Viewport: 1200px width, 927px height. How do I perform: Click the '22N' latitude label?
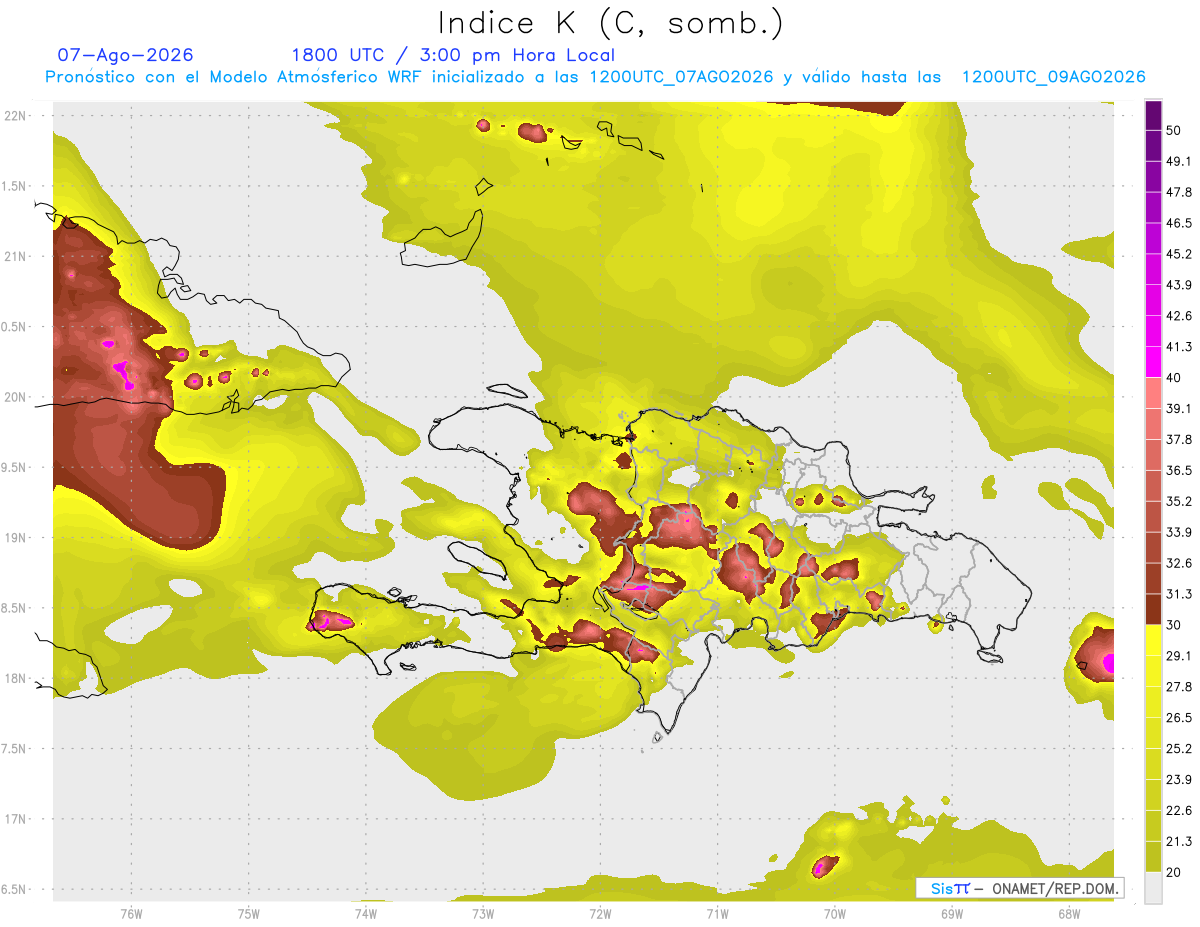click(x=15, y=116)
